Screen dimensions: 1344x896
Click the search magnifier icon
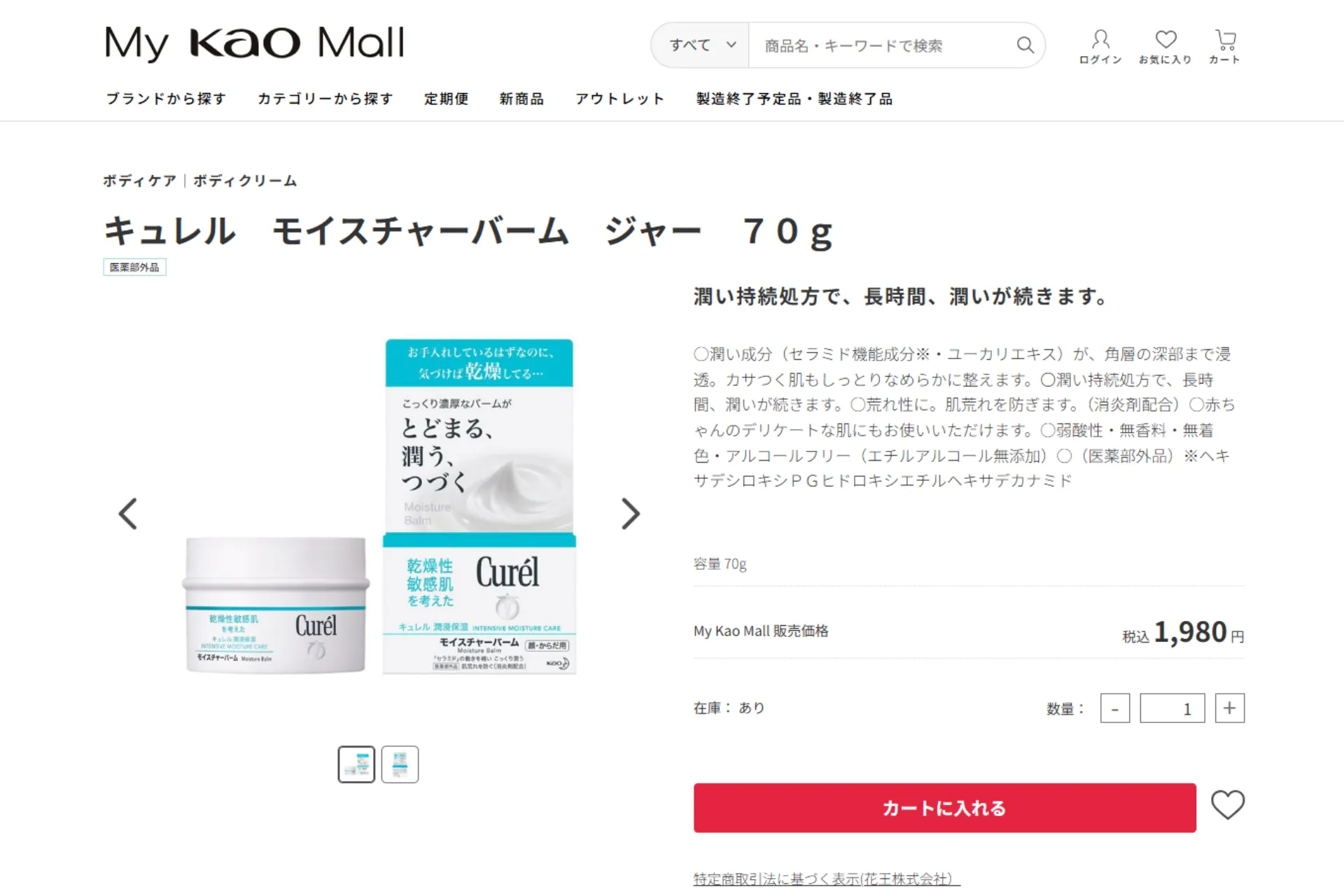pyautogui.click(x=1025, y=45)
